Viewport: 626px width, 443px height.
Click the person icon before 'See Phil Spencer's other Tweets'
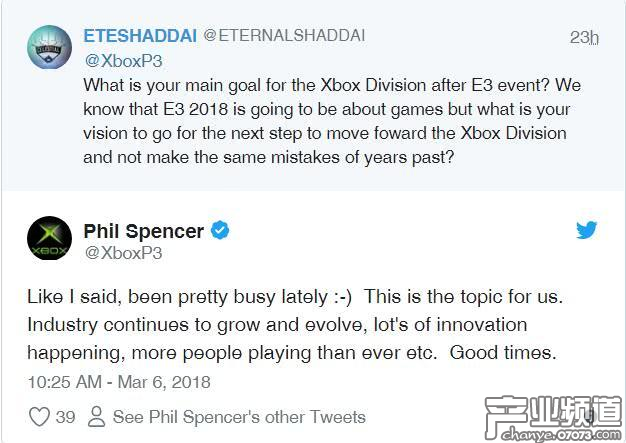pos(97,417)
